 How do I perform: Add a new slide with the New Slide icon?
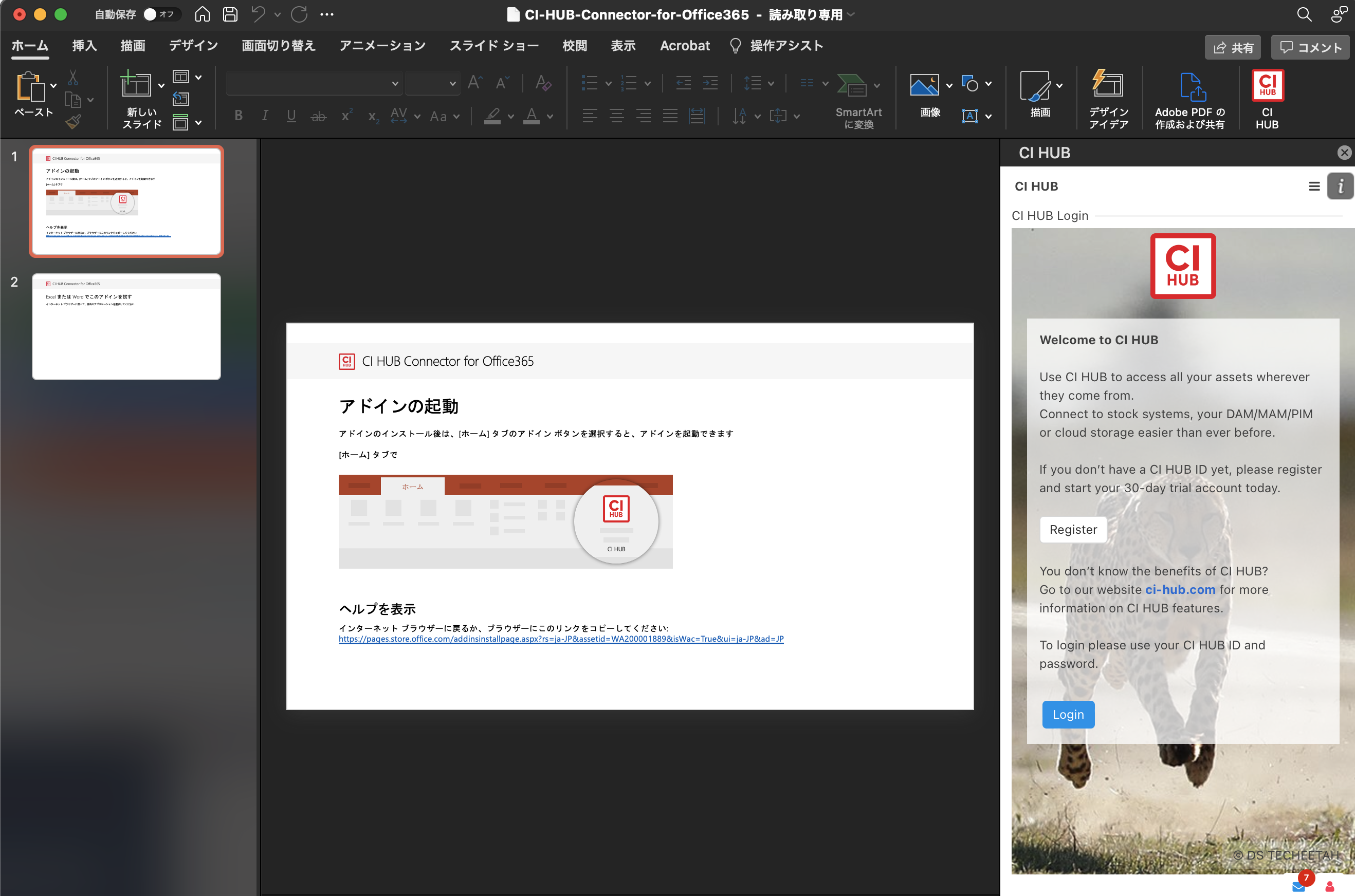[x=136, y=84]
